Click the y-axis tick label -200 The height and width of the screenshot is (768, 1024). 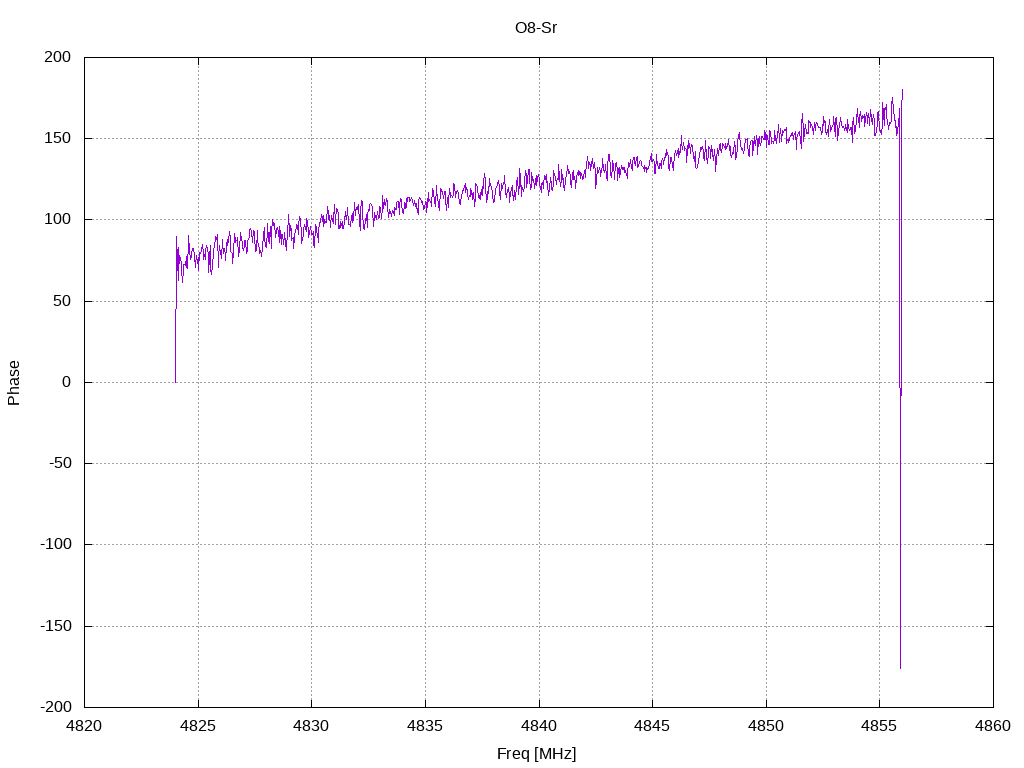56,707
